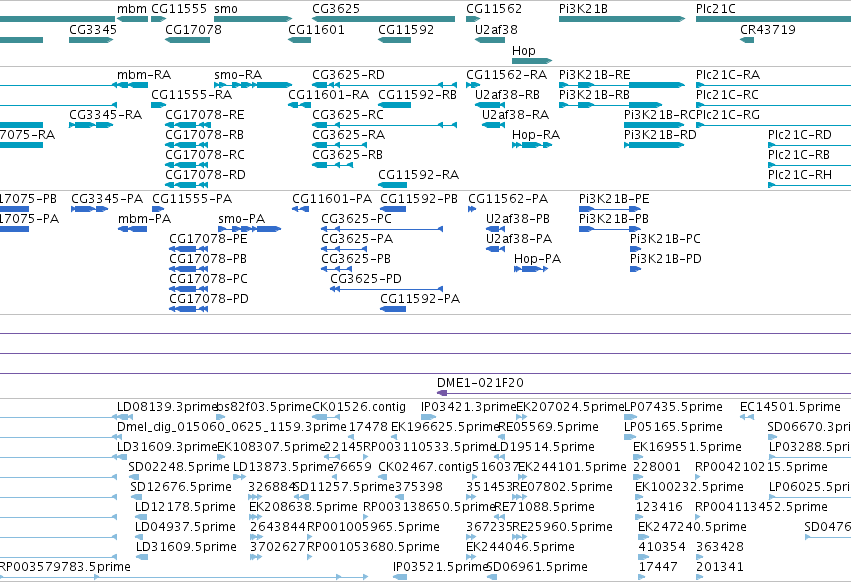This screenshot has height=582, width=851.
Task: Select the U2af38 gene label
Action: 496,29
